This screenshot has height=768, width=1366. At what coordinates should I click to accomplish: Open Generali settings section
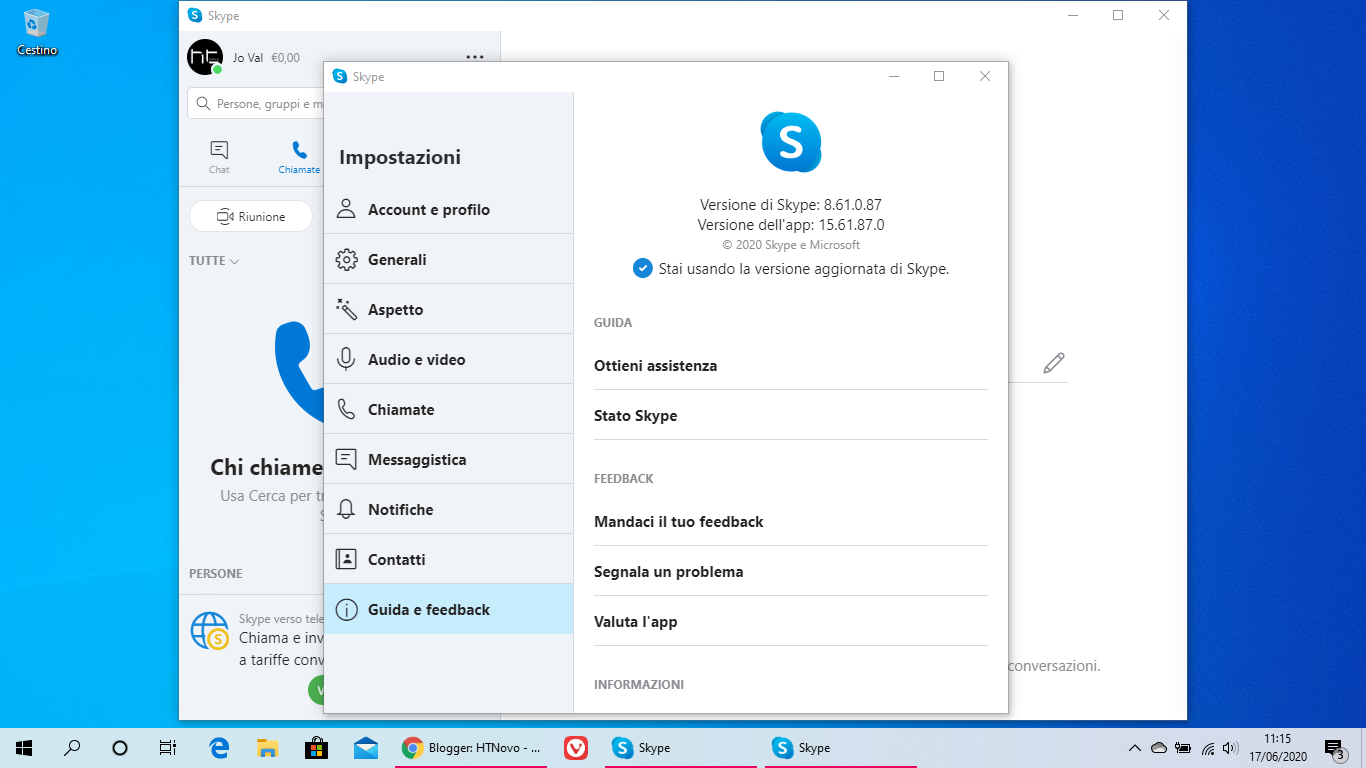pos(448,259)
